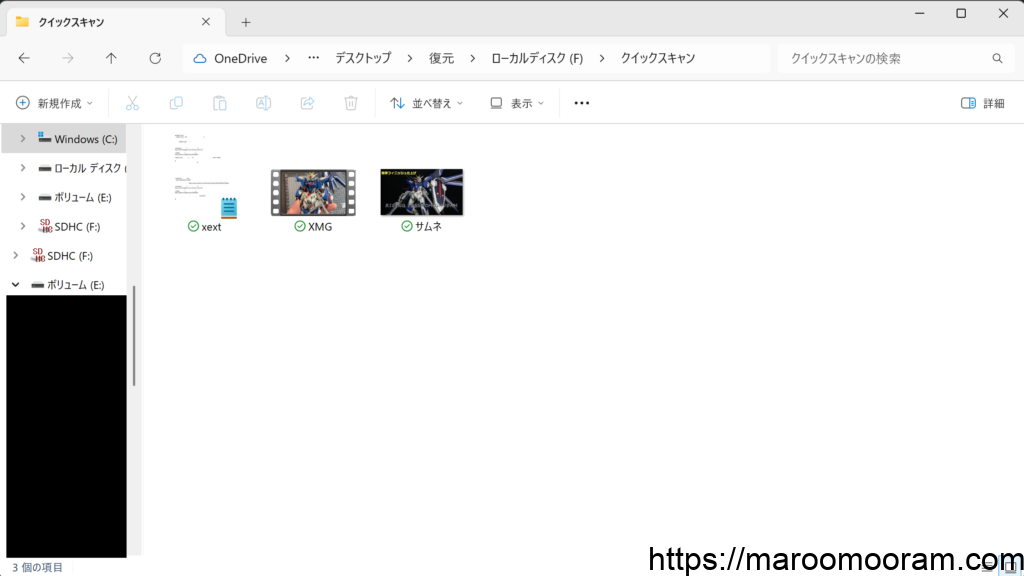Collapse the expanded ボリューム (E:) node
This screenshot has width=1024, height=576.
(16, 285)
